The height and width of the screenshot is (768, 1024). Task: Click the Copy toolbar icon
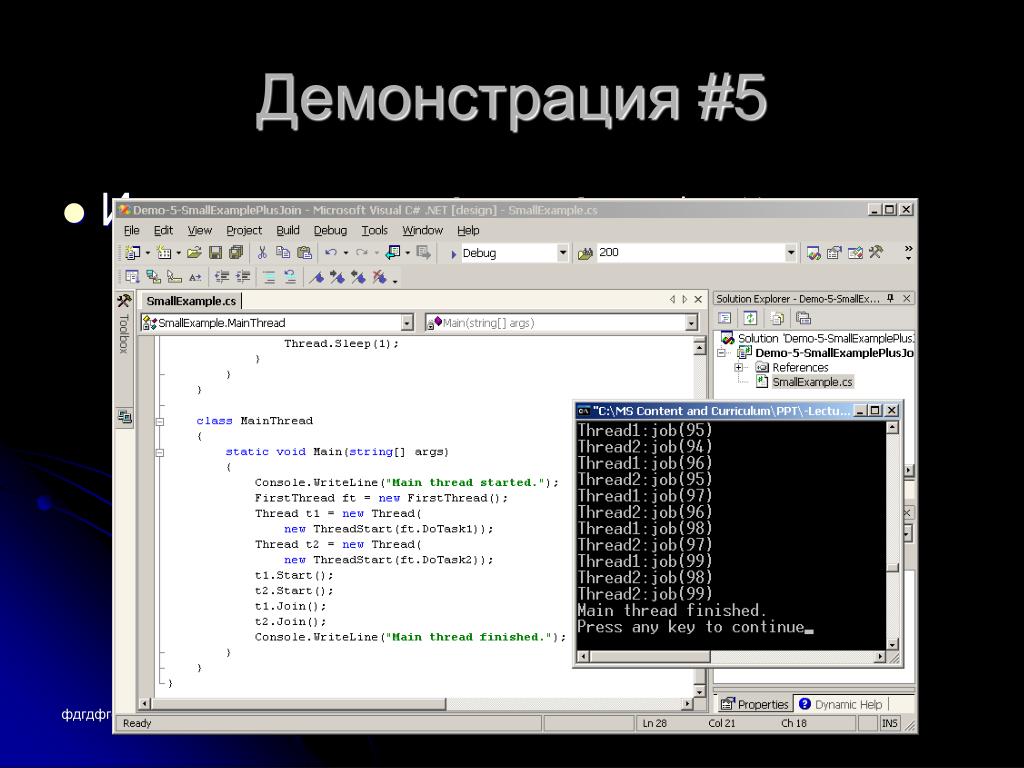point(283,253)
